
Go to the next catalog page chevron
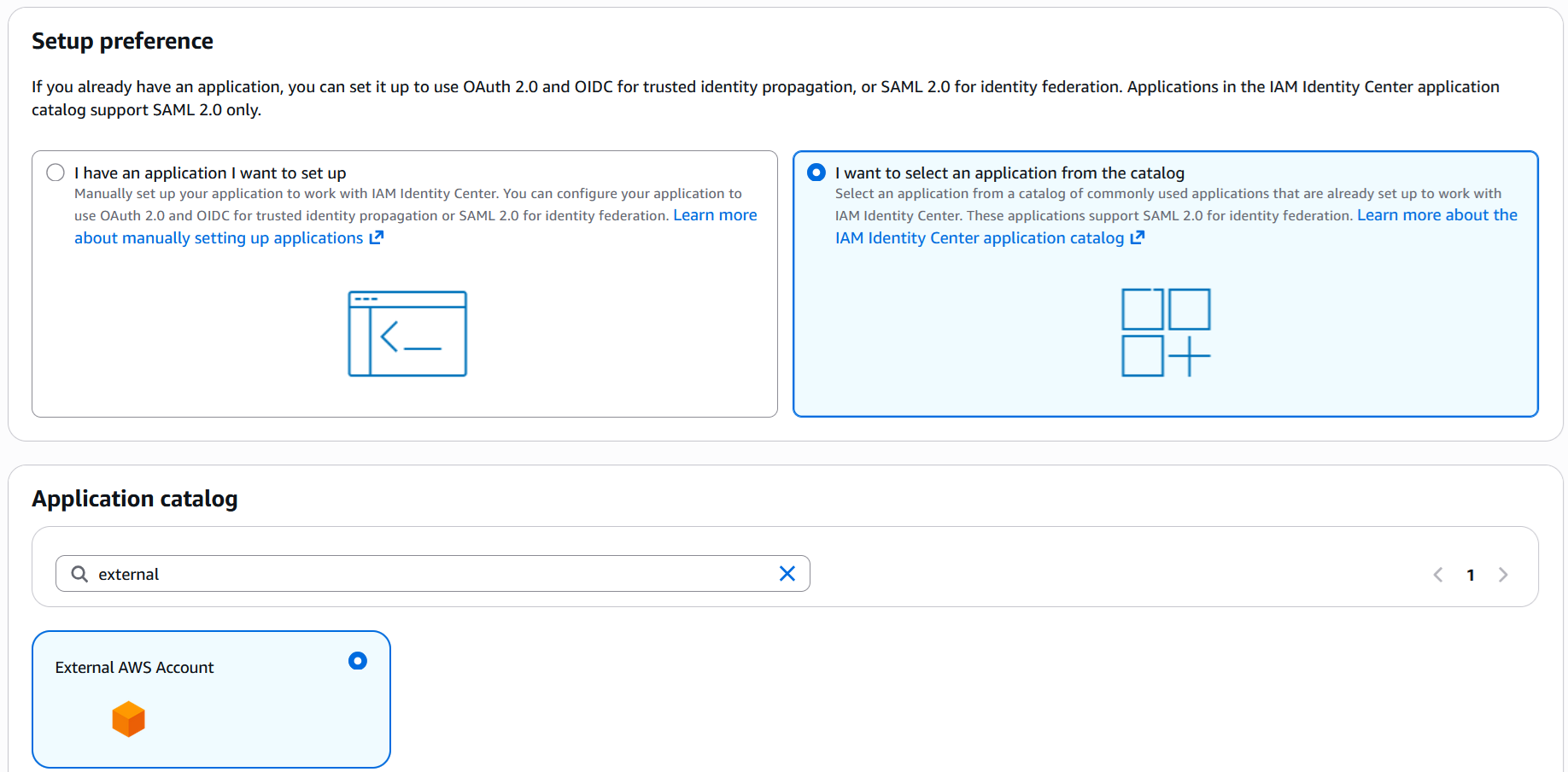1503,575
